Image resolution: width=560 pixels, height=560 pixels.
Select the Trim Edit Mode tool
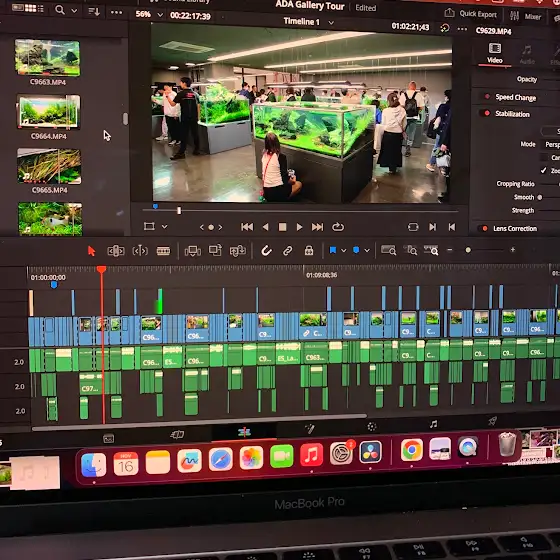(x=116, y=251)
